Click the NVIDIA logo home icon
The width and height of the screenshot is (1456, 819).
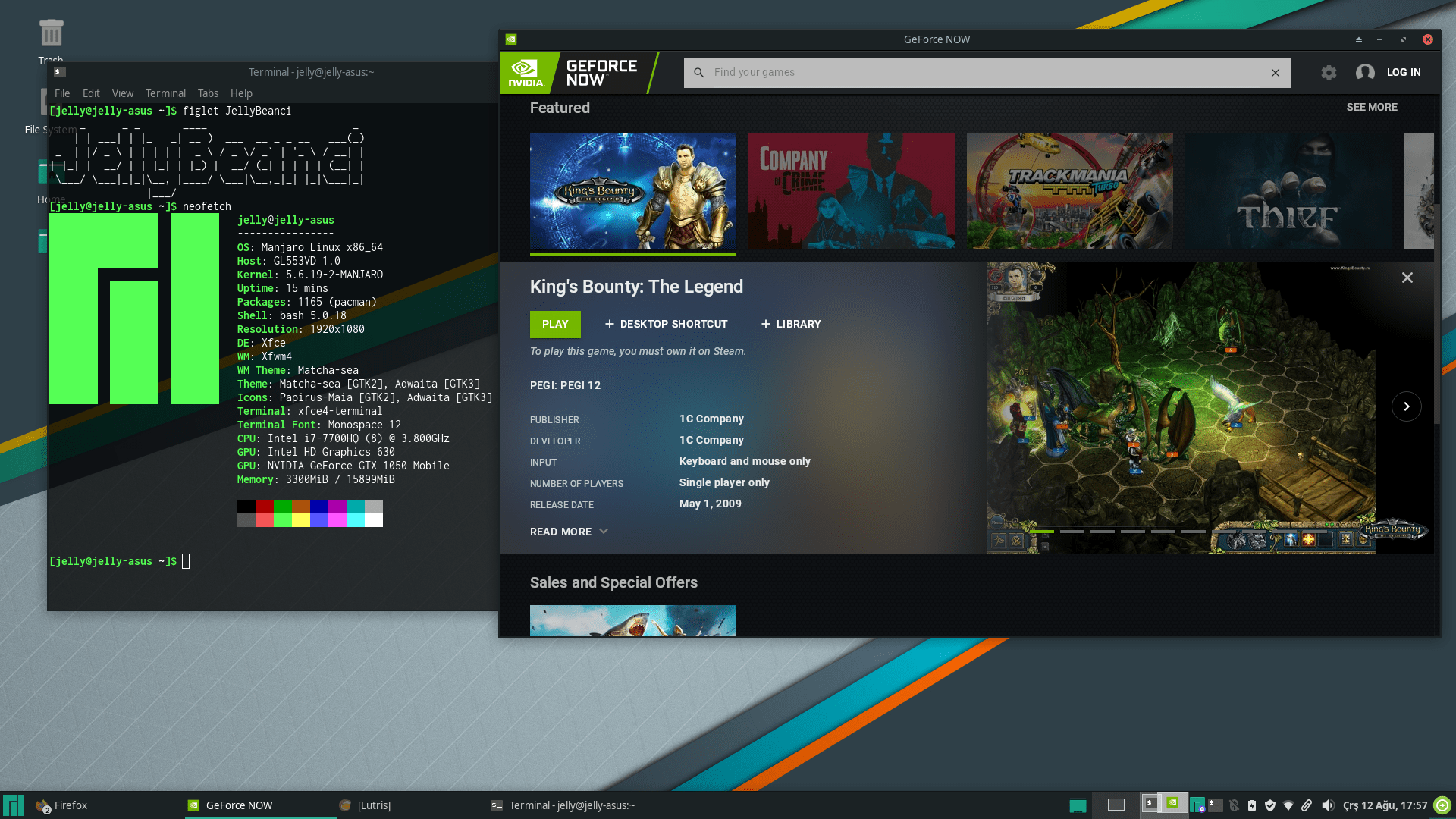[527, 73]
